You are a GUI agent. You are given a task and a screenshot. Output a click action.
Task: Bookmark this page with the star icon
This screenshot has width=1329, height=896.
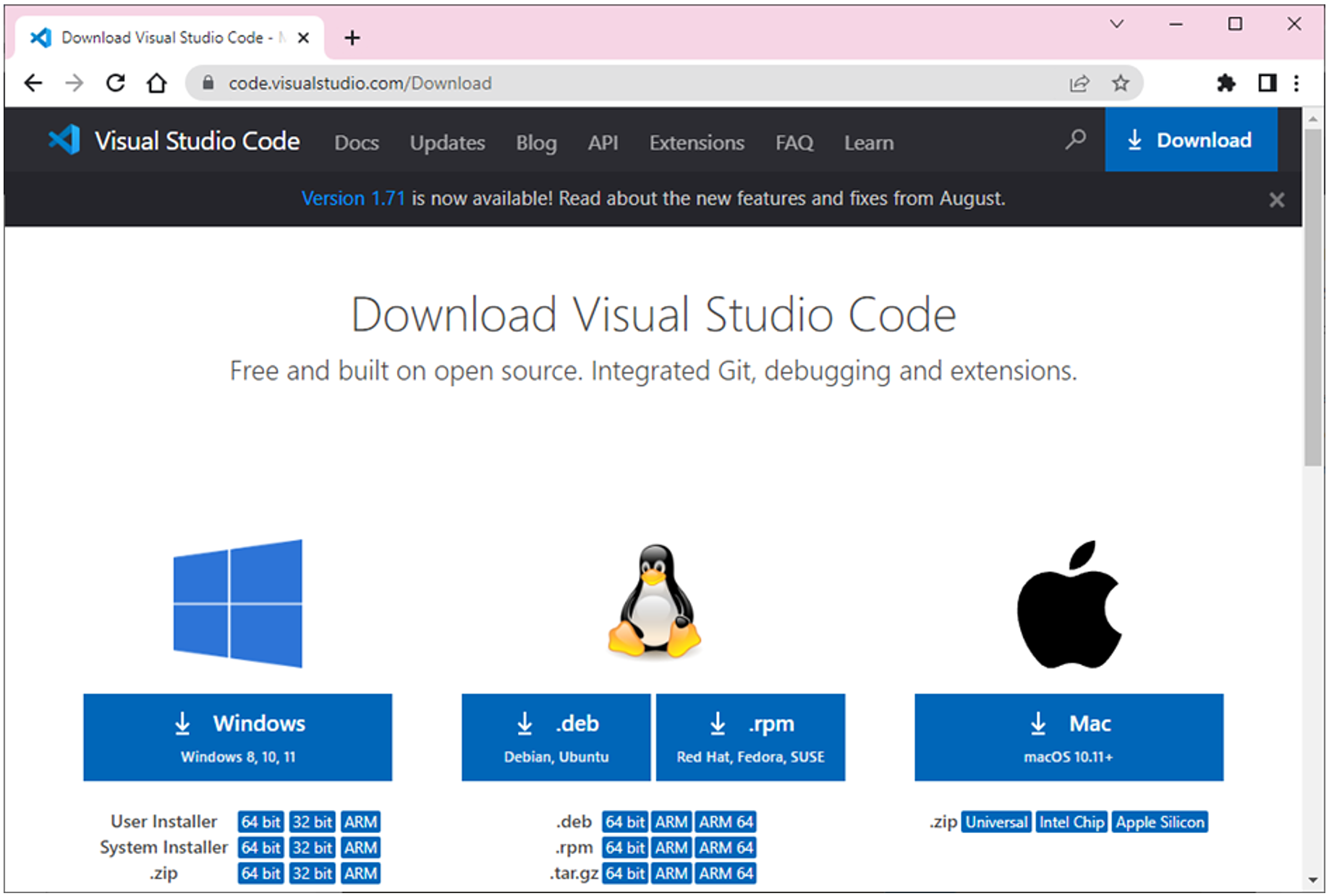click(1120, 83)
